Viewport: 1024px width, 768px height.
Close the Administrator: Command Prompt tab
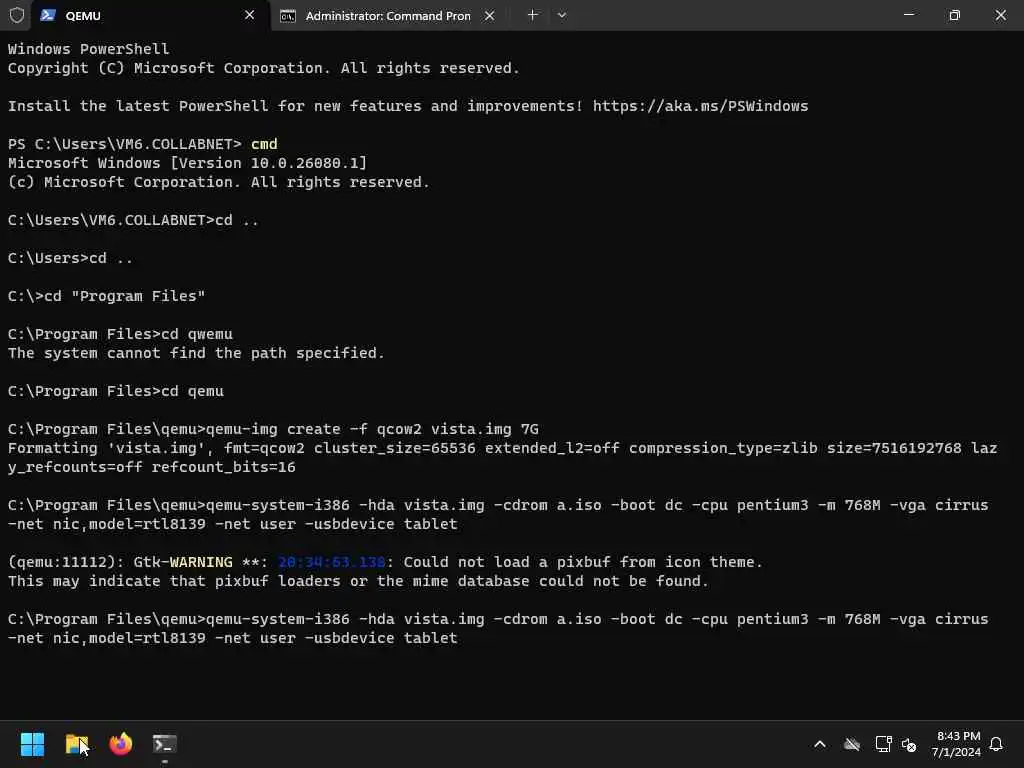pos(490,16)
